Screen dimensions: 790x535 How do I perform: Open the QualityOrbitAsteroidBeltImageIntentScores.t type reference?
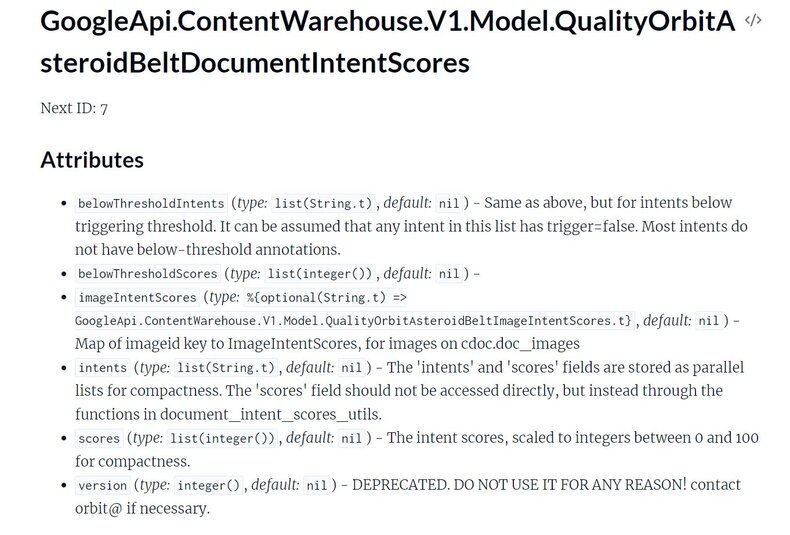[x=355, y=320]
